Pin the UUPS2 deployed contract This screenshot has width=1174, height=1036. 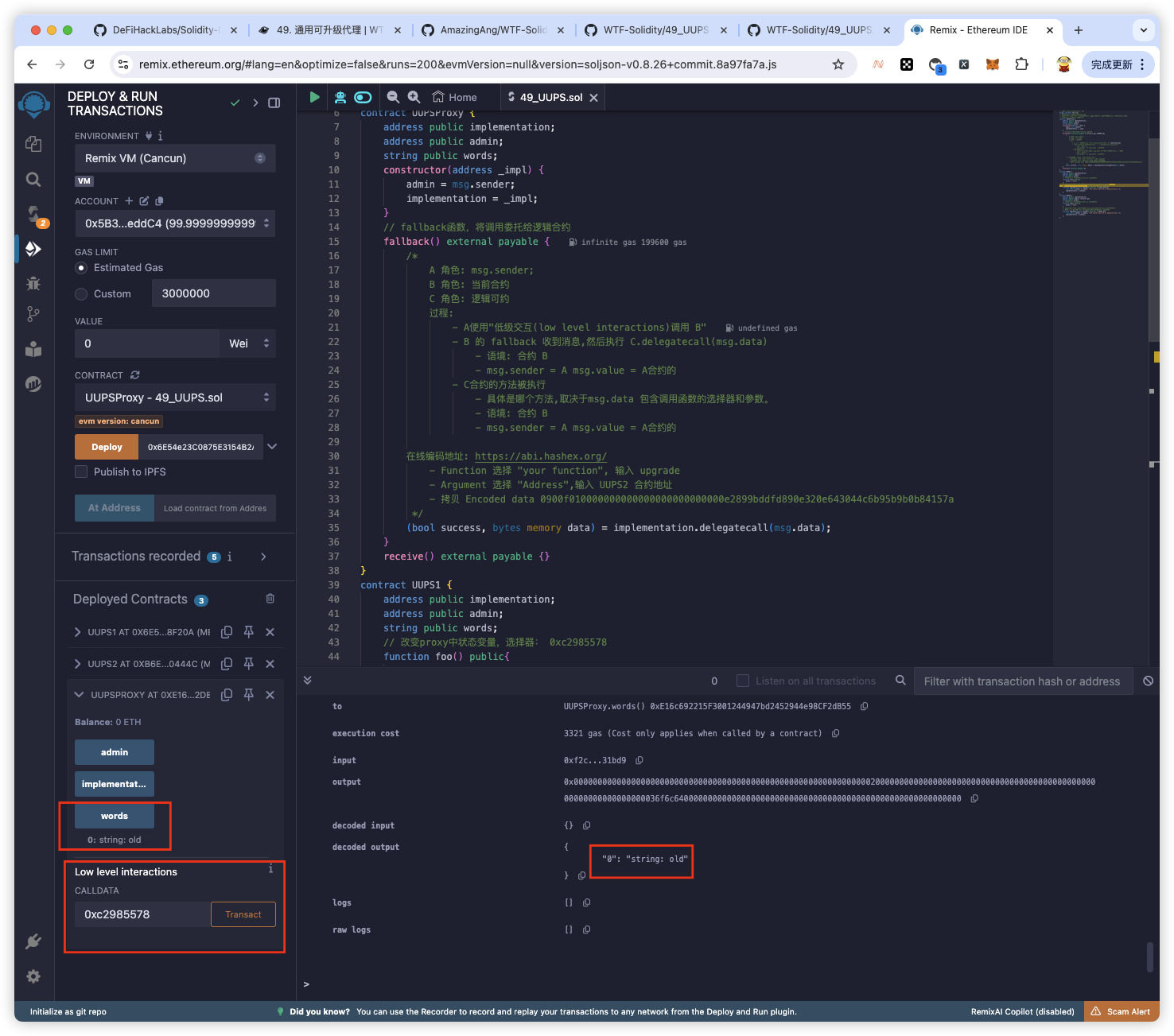(x=248, y=663)
